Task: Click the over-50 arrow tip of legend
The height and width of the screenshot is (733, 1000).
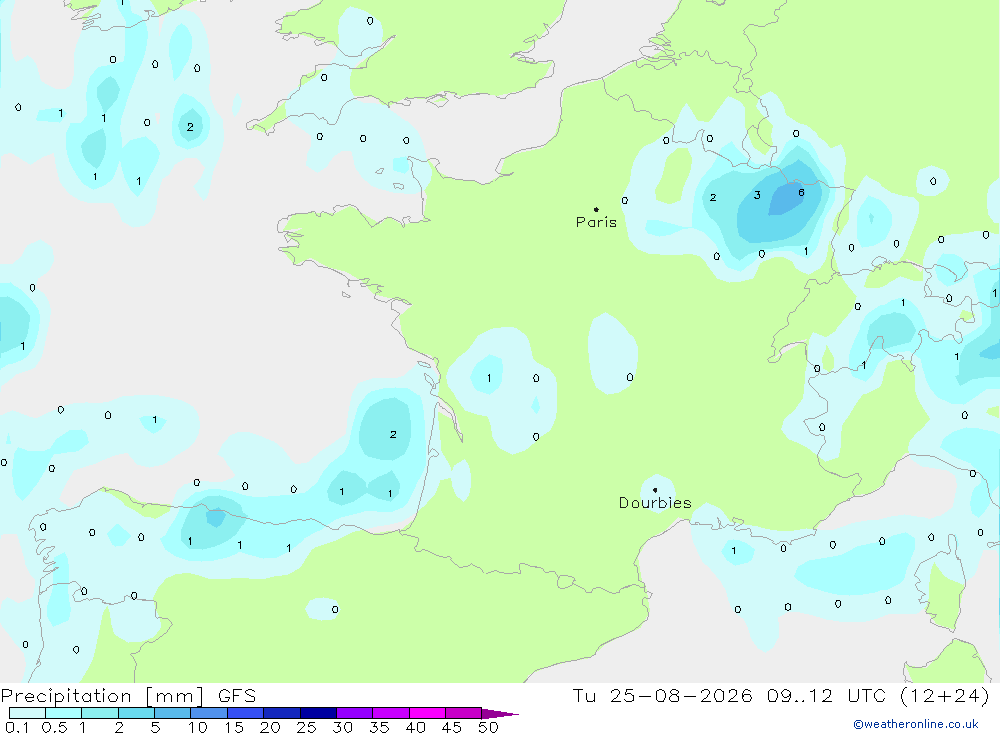Action: 500,714
